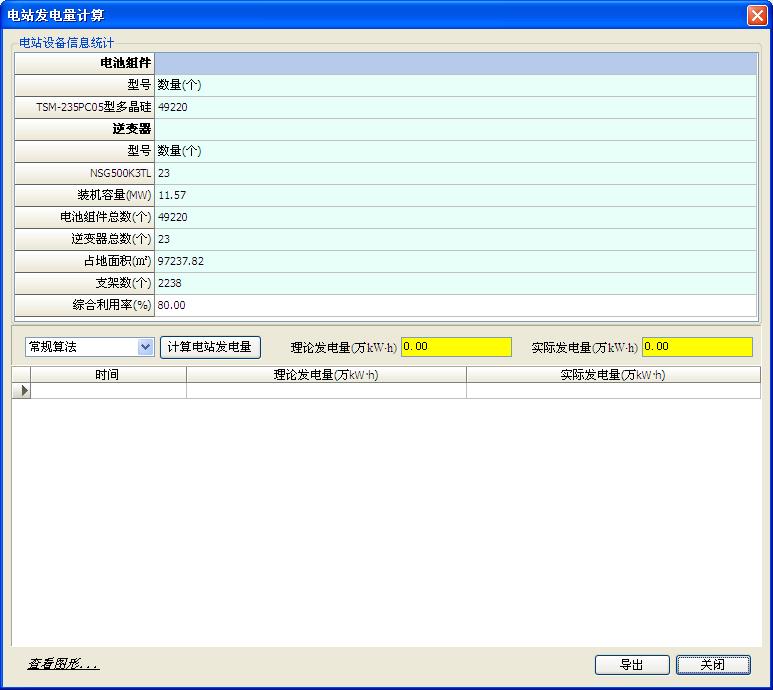The width and height of the screenshot is (773, 690).
Task: Click the 实际发电量 yellow value field
Action: pyautogui.click(x=697, y=347)
